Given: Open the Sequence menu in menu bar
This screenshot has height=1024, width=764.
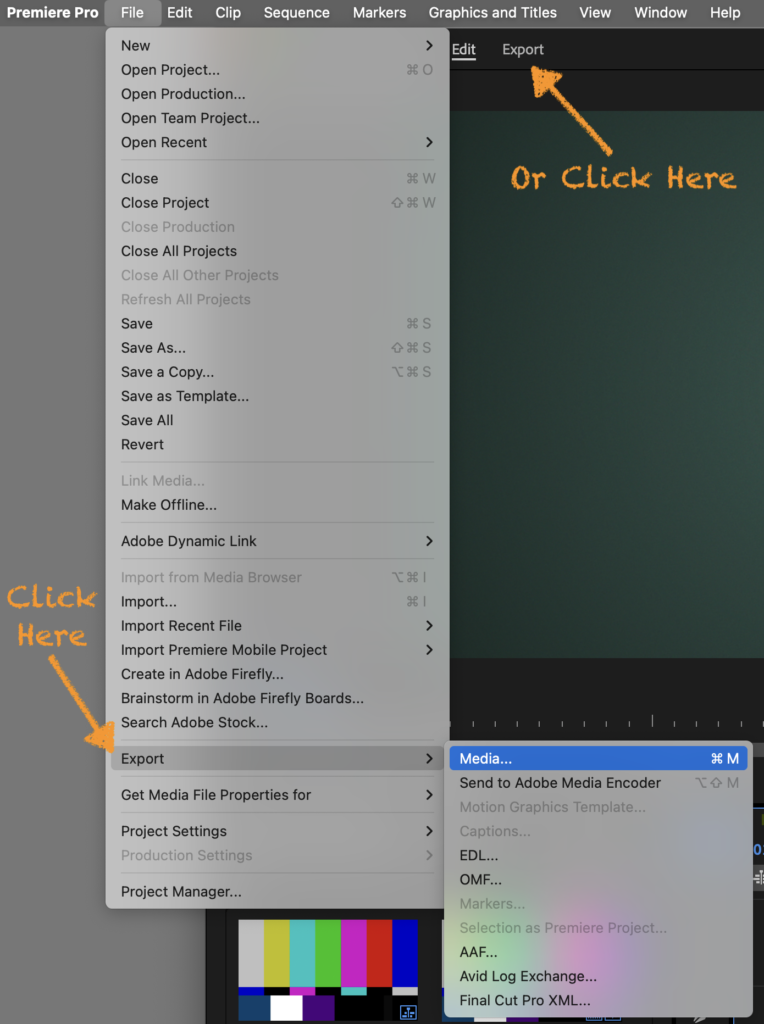Looking at the screenshot, I should click(296, 13).
